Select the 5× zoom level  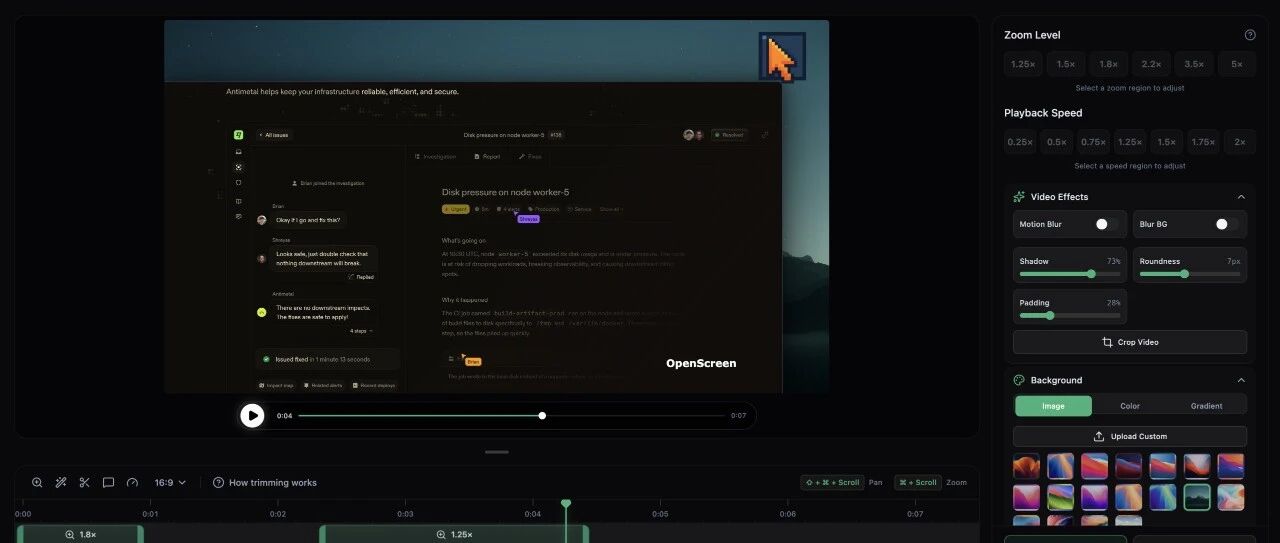pos(1237,64)
